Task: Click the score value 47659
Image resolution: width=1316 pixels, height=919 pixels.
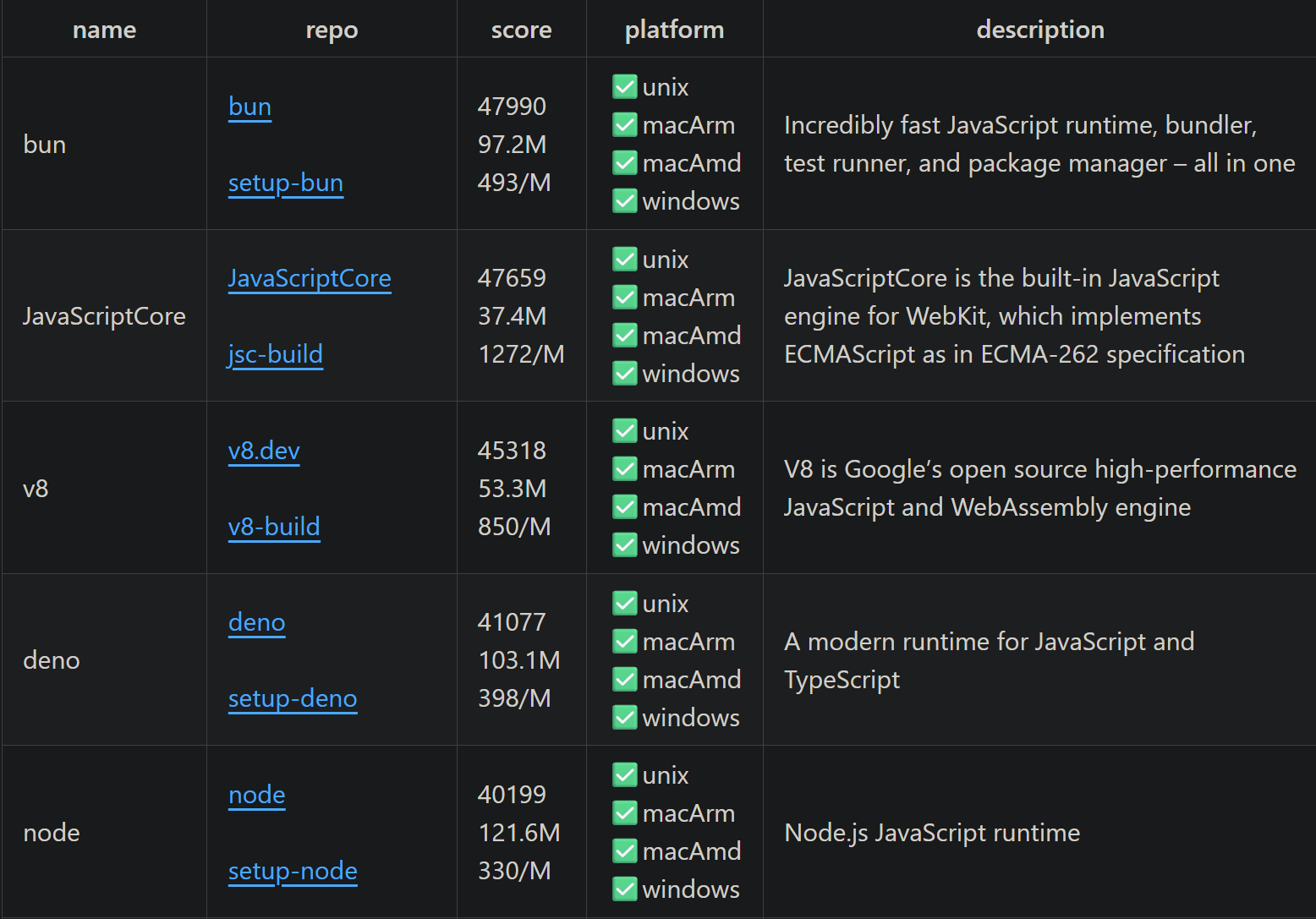Action: point(512,278)
